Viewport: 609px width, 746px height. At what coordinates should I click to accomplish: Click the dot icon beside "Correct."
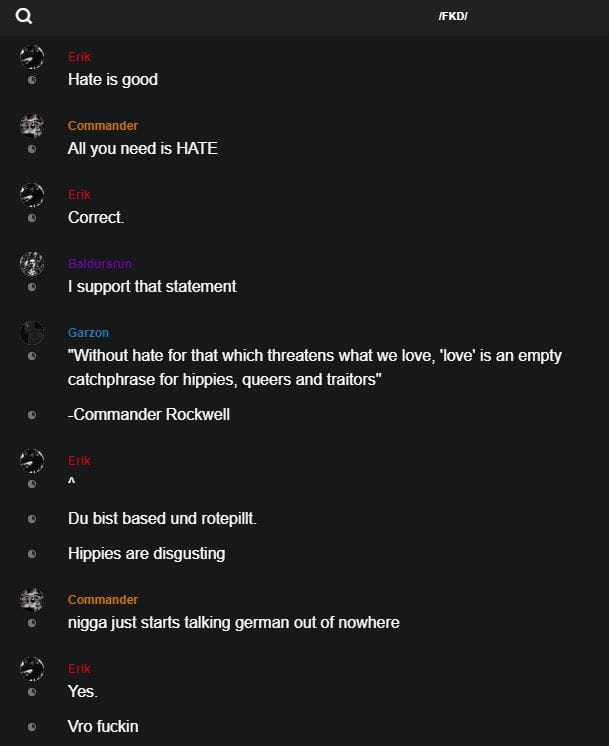32,217
